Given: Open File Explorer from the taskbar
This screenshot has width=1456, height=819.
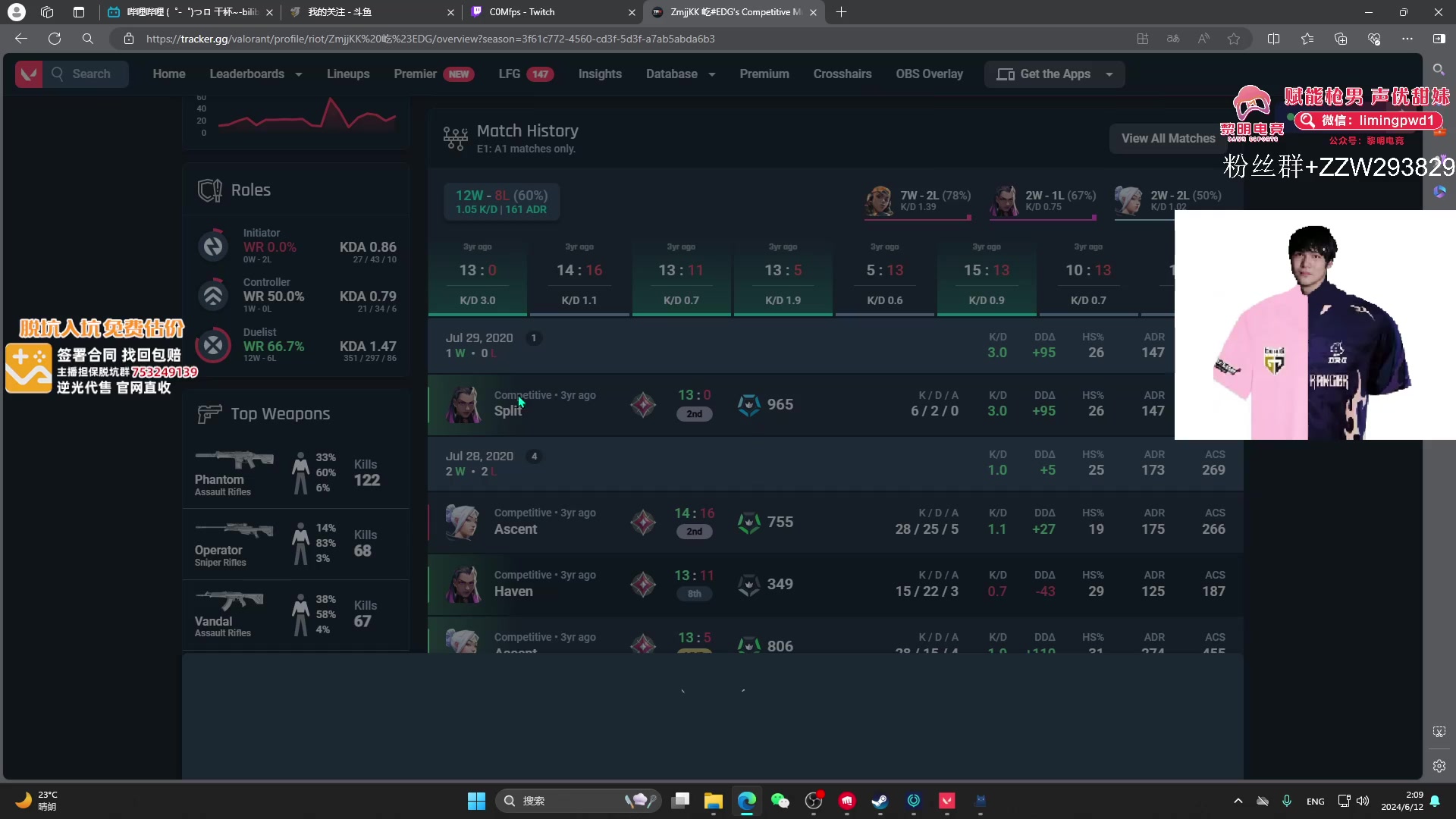Looking at the screenshot, I should point(713,801).
